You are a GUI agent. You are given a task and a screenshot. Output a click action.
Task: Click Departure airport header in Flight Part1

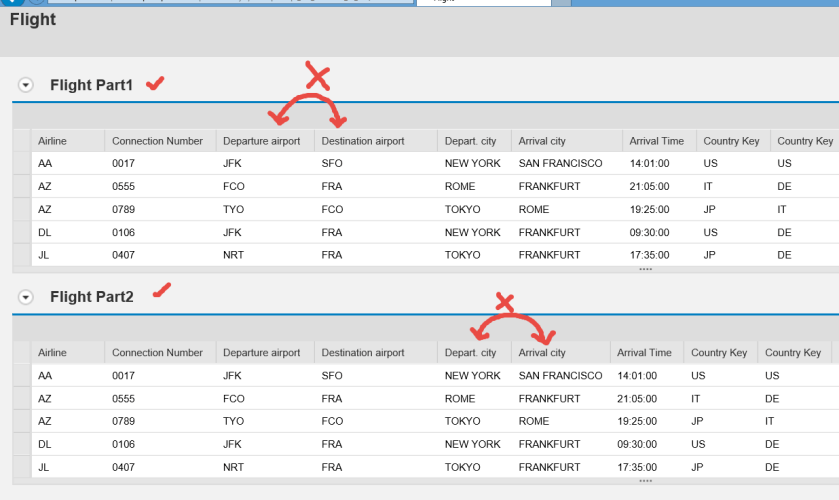[x=261, y=141]
